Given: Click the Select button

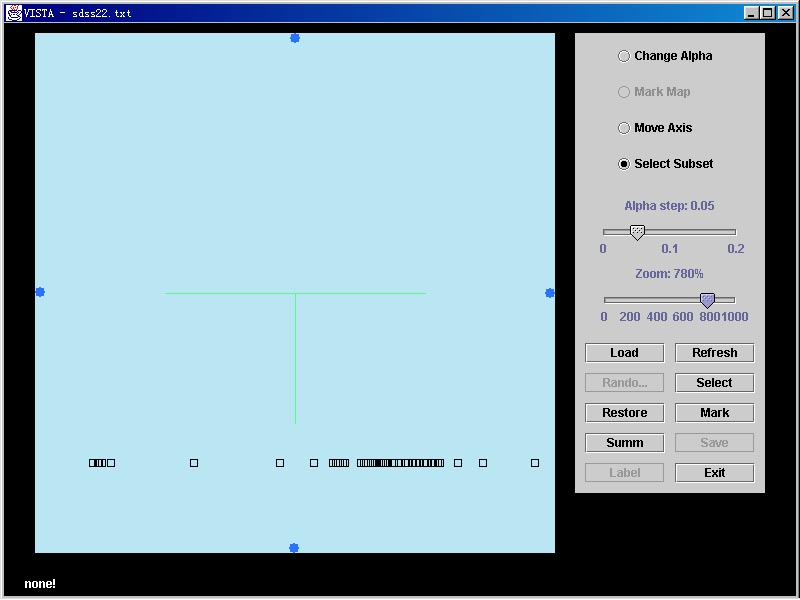Looking at the screenshot, I should (714, 383).
